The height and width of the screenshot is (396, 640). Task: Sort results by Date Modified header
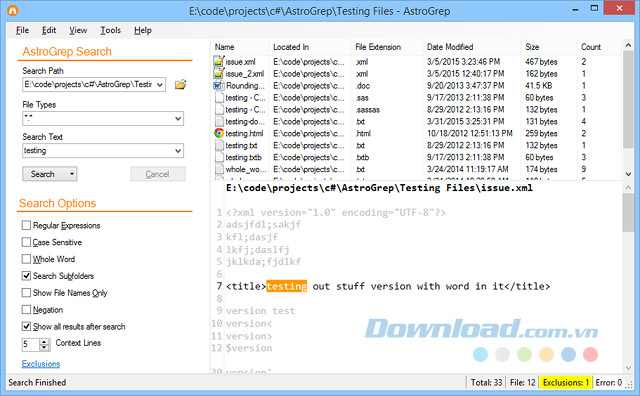pyautogui.click(x=471, y=47)
